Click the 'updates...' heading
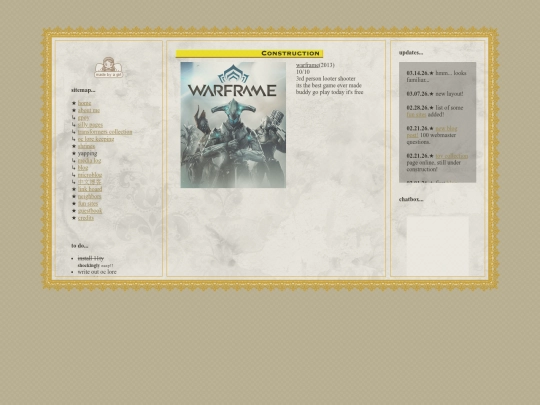The image size is (540, 405). (411, 53)
